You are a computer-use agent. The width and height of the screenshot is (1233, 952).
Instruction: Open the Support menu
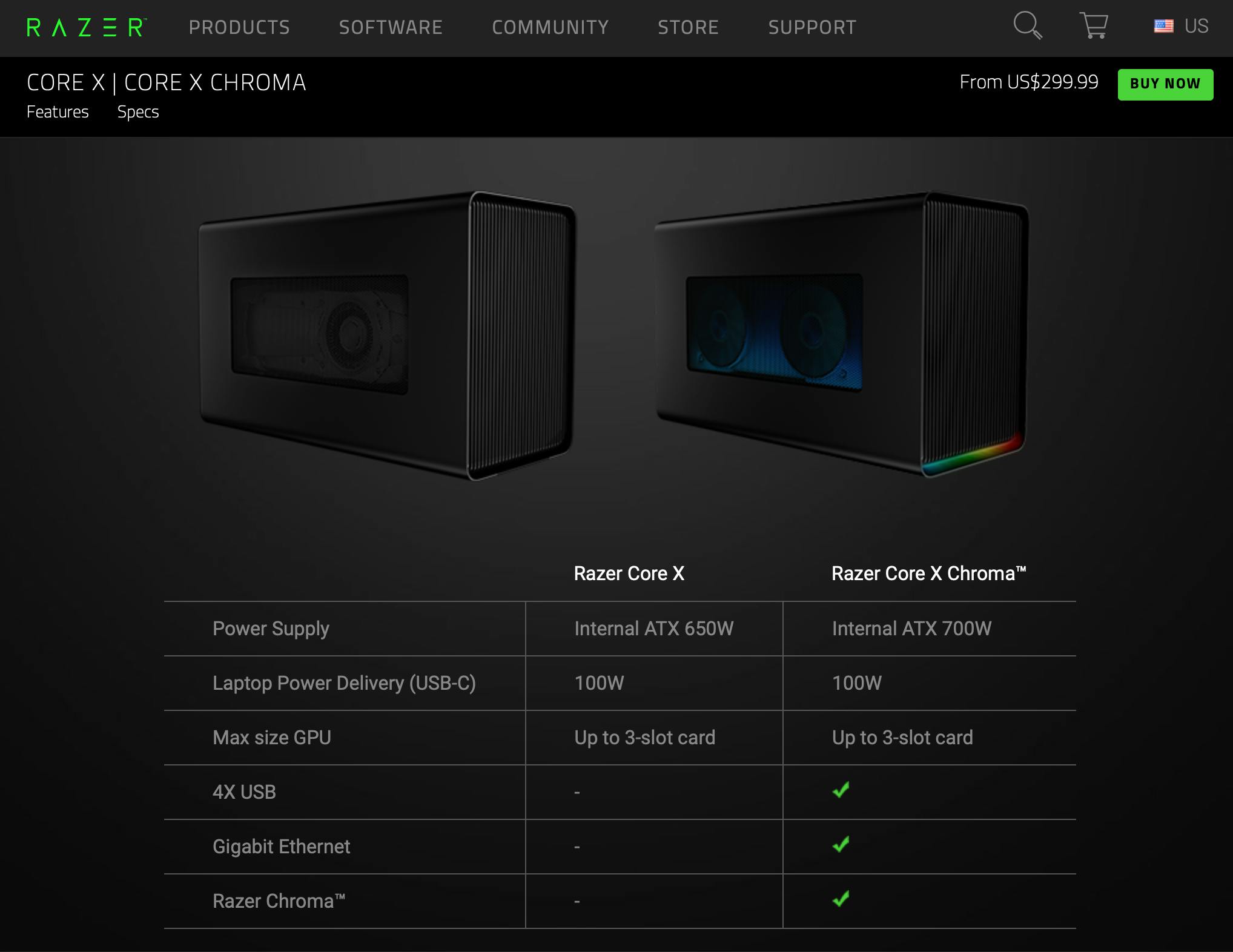coord(812,27)
